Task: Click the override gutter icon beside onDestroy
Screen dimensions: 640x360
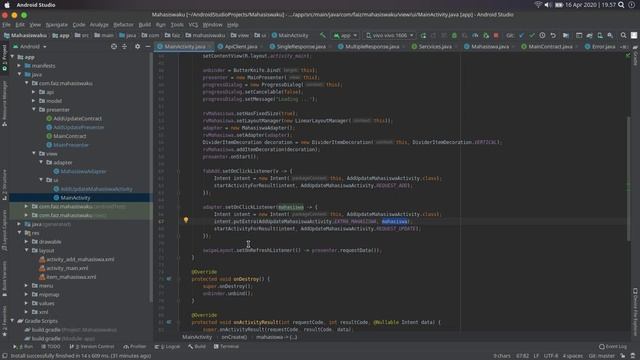Action: (x=169, y=279)
